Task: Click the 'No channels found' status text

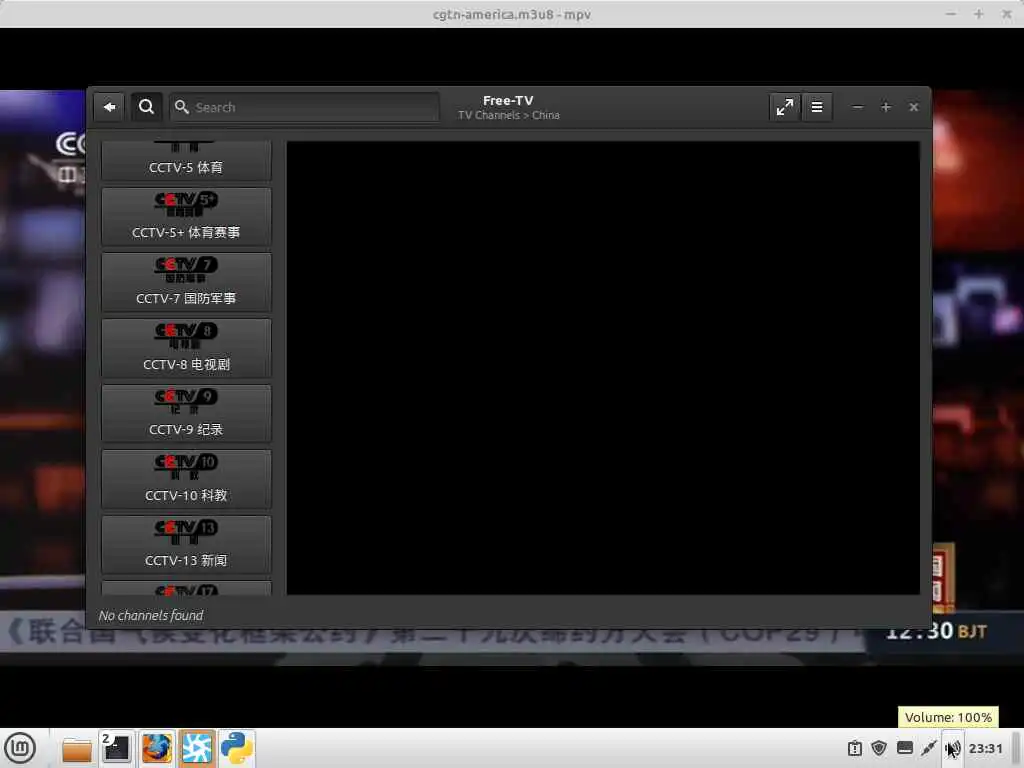Action: [x=151, y=615]
